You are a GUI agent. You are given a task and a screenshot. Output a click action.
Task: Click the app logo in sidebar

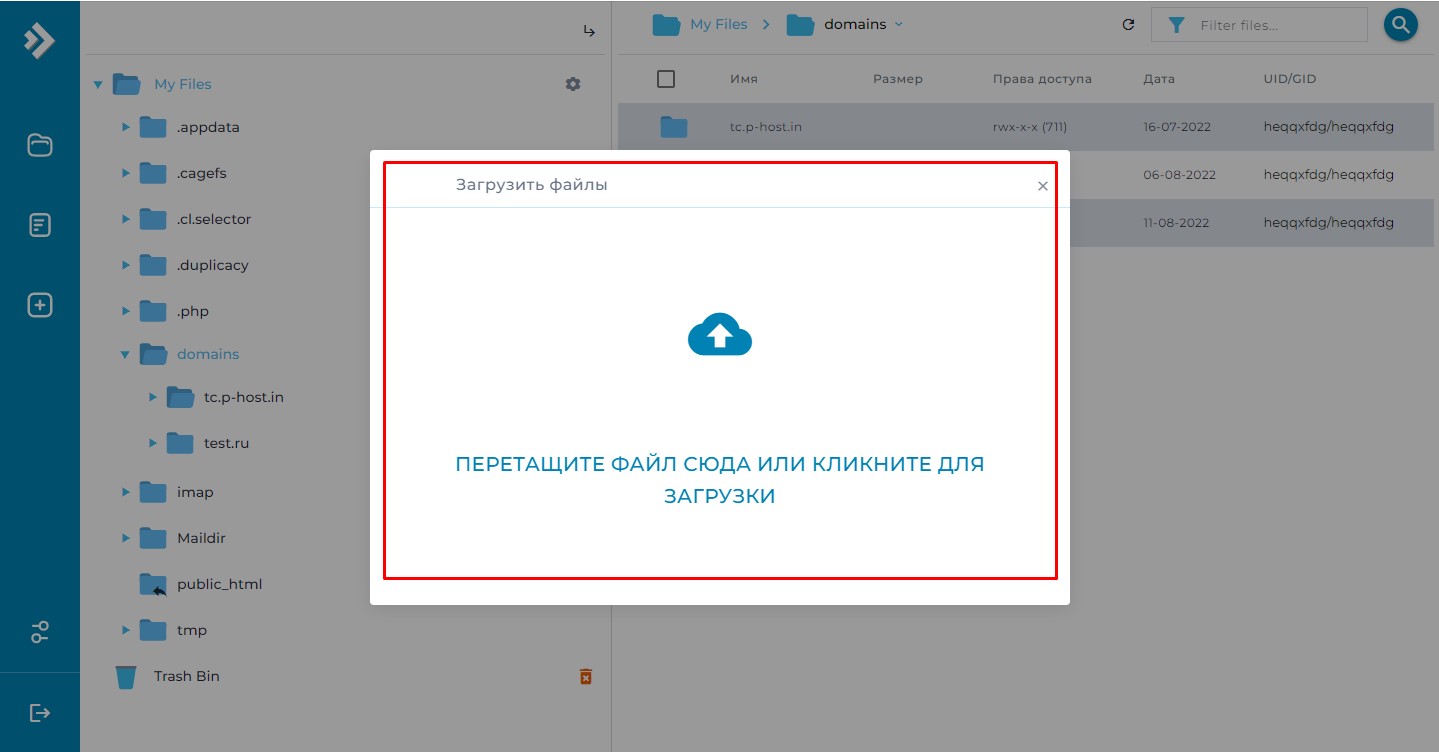[39, 40]
